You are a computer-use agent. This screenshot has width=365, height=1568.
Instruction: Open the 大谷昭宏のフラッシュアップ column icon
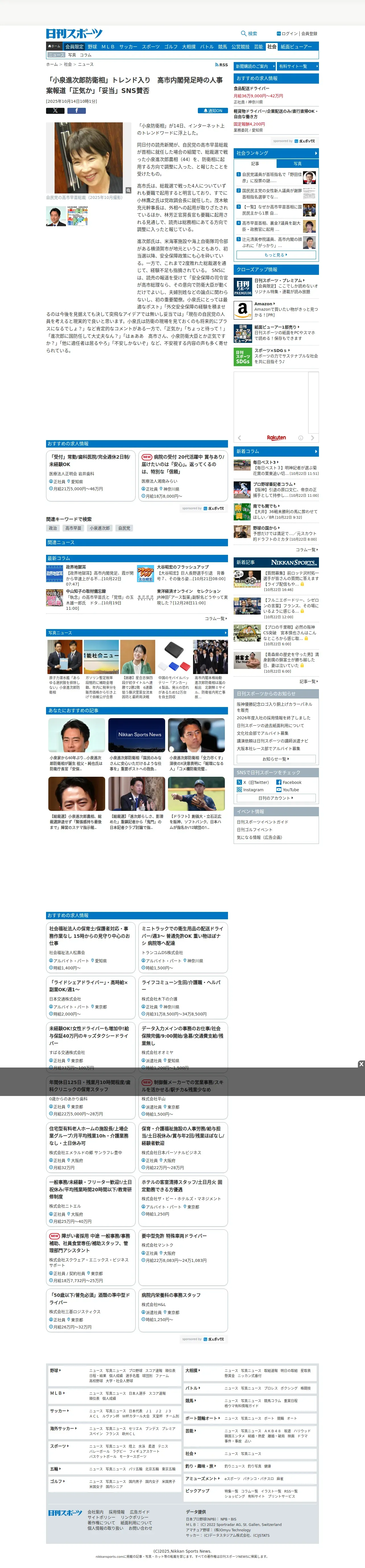point(145,573)
